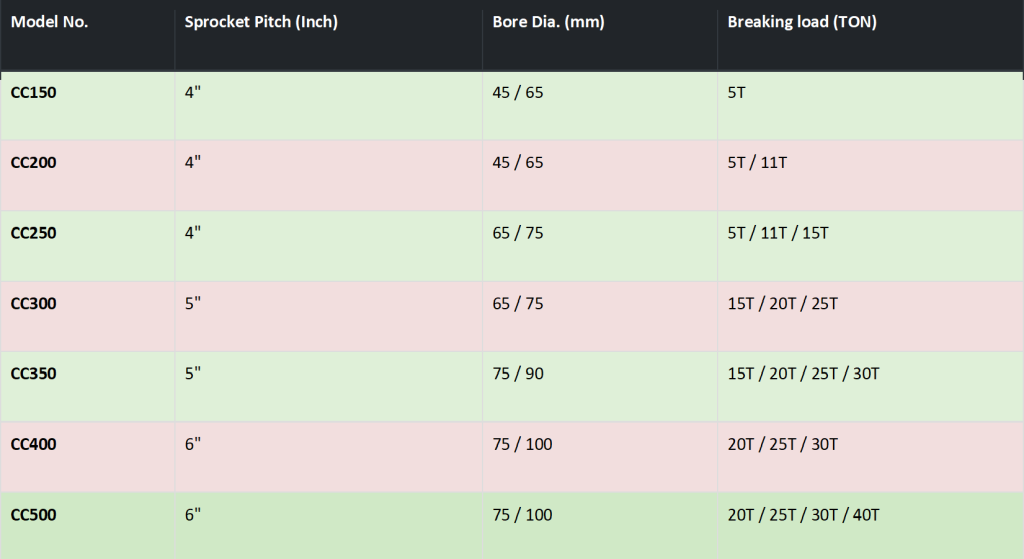The width and height of the screenshot is (1024, 559).
Task: Select the CC300 model cell
Action: (x=34, y=303)
